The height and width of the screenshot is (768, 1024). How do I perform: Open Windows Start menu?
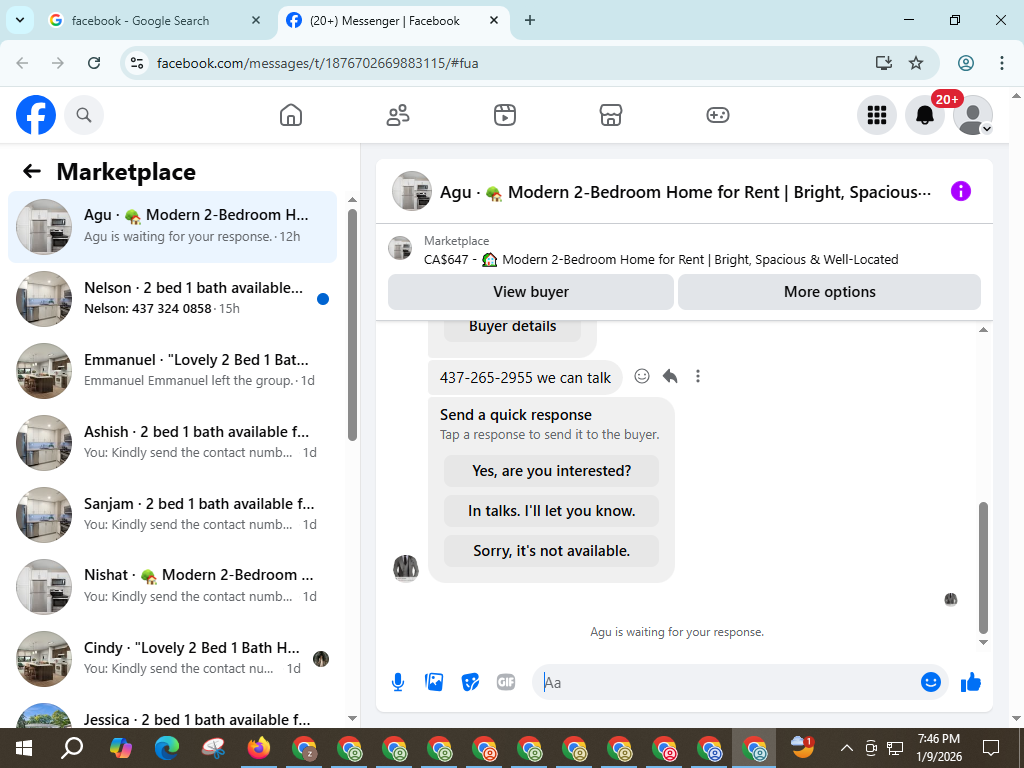(x=24, y=748)
